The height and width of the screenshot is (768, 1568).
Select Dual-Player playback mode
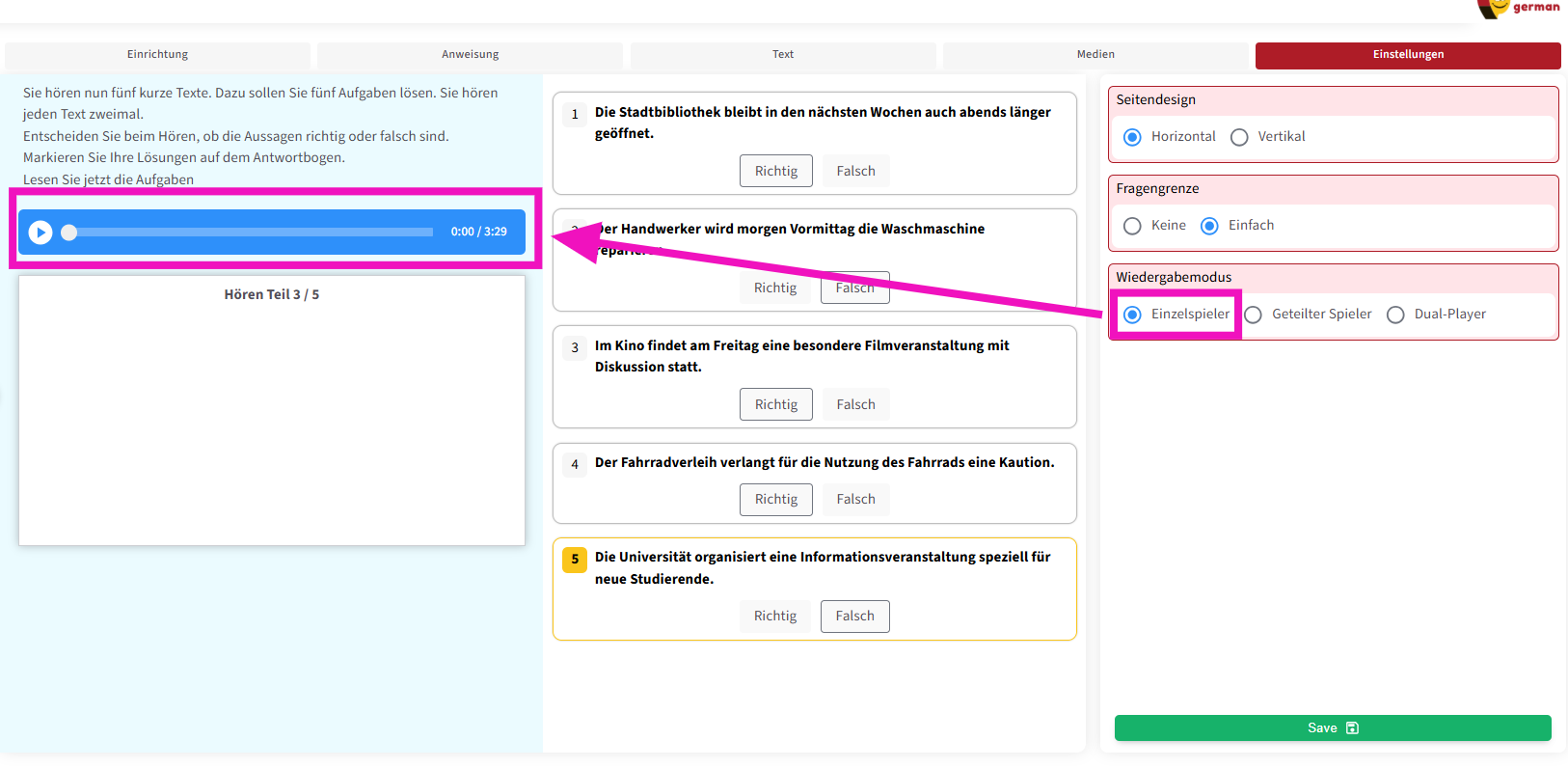point(1395,315)
